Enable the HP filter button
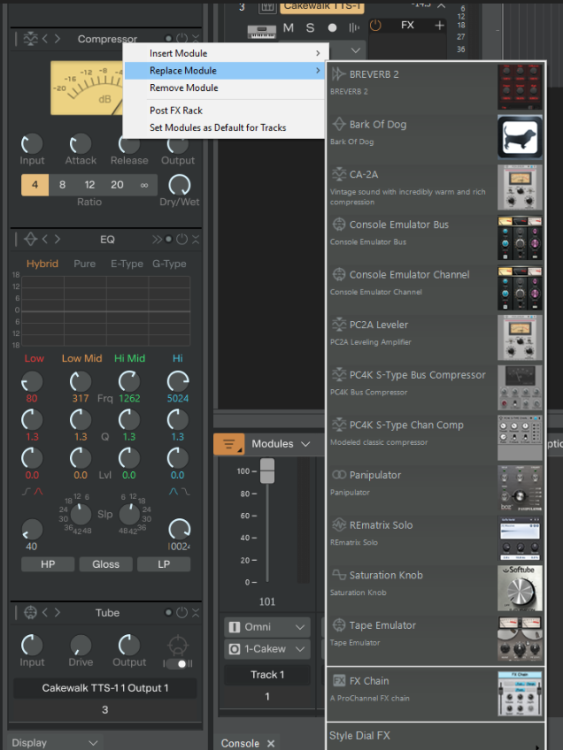This screenshot has width=563, height=750. coord(48,564)
